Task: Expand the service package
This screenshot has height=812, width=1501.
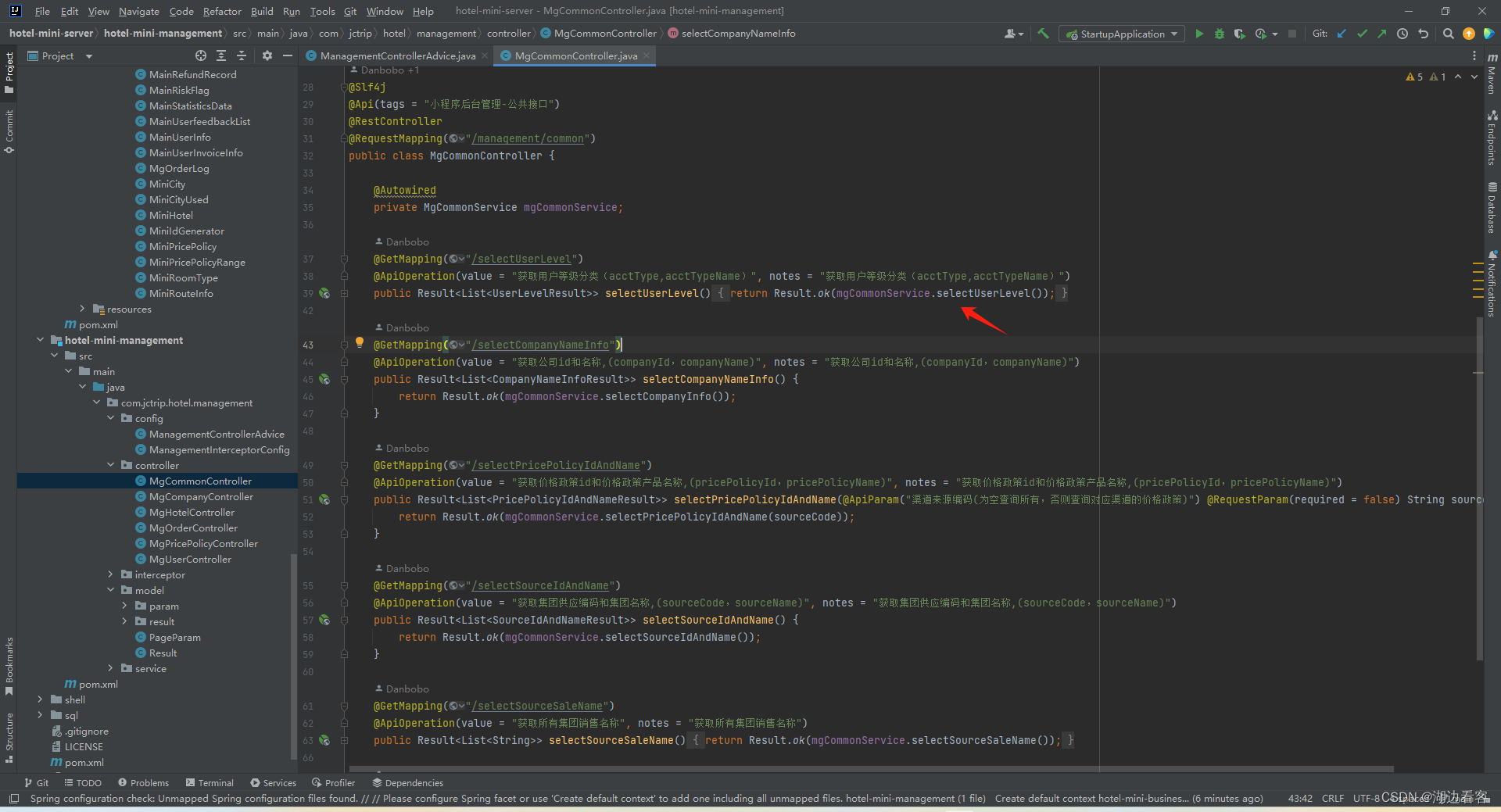Action: pyautogui.click(x=110, y=669)
